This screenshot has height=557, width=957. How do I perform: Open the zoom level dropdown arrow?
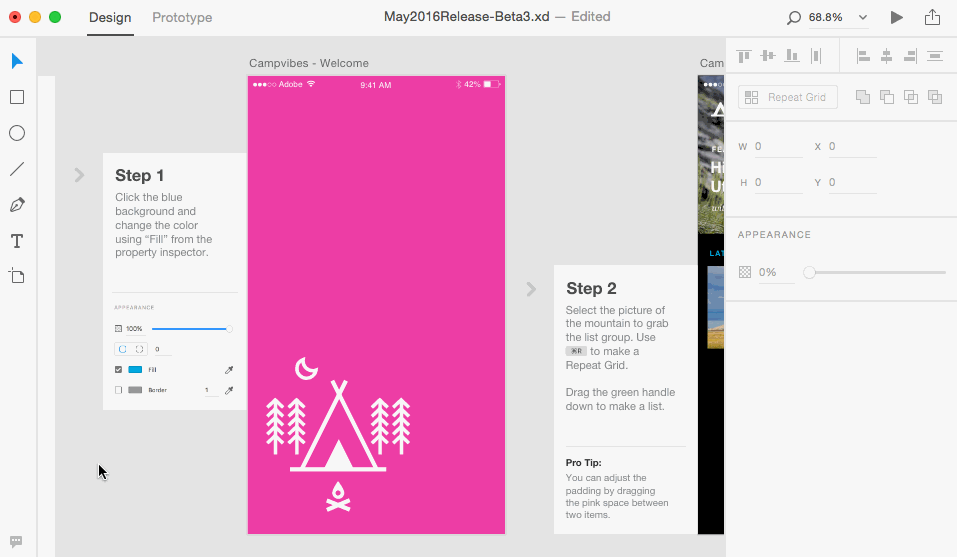pyautogui.click(x=862, y=18)
